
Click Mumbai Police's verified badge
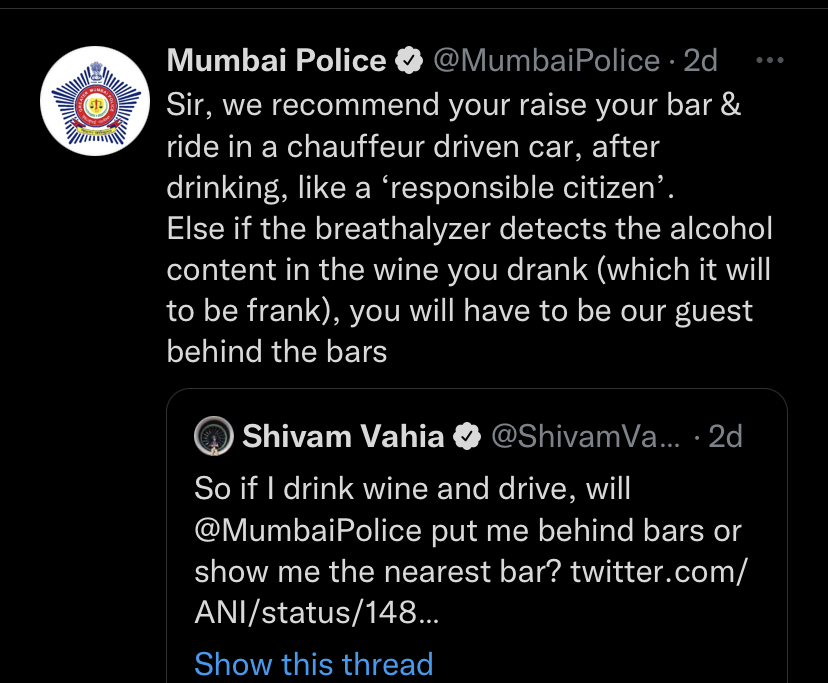click(x=409, y=61)
